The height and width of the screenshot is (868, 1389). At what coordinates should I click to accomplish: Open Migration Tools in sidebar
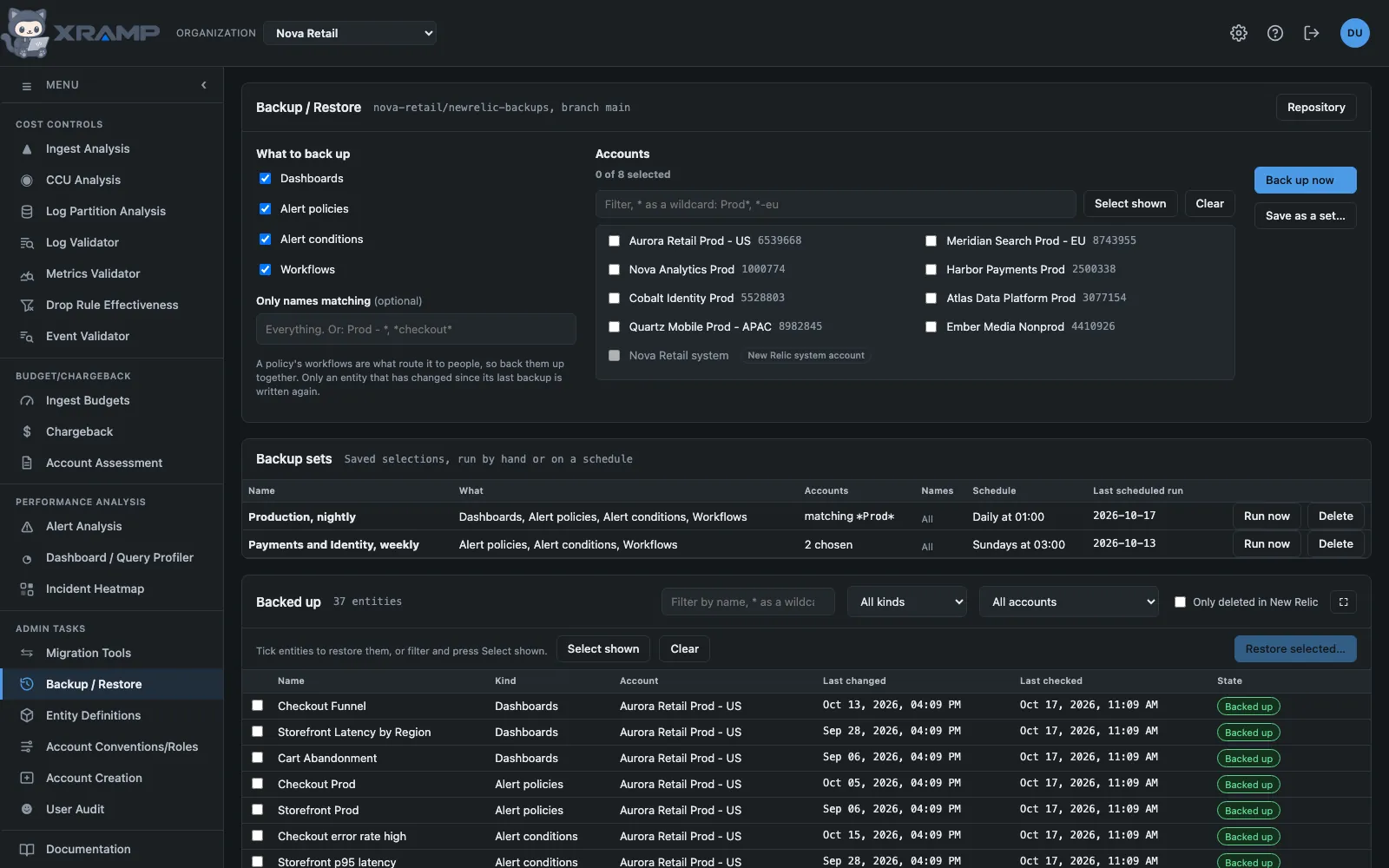(112, 654)
